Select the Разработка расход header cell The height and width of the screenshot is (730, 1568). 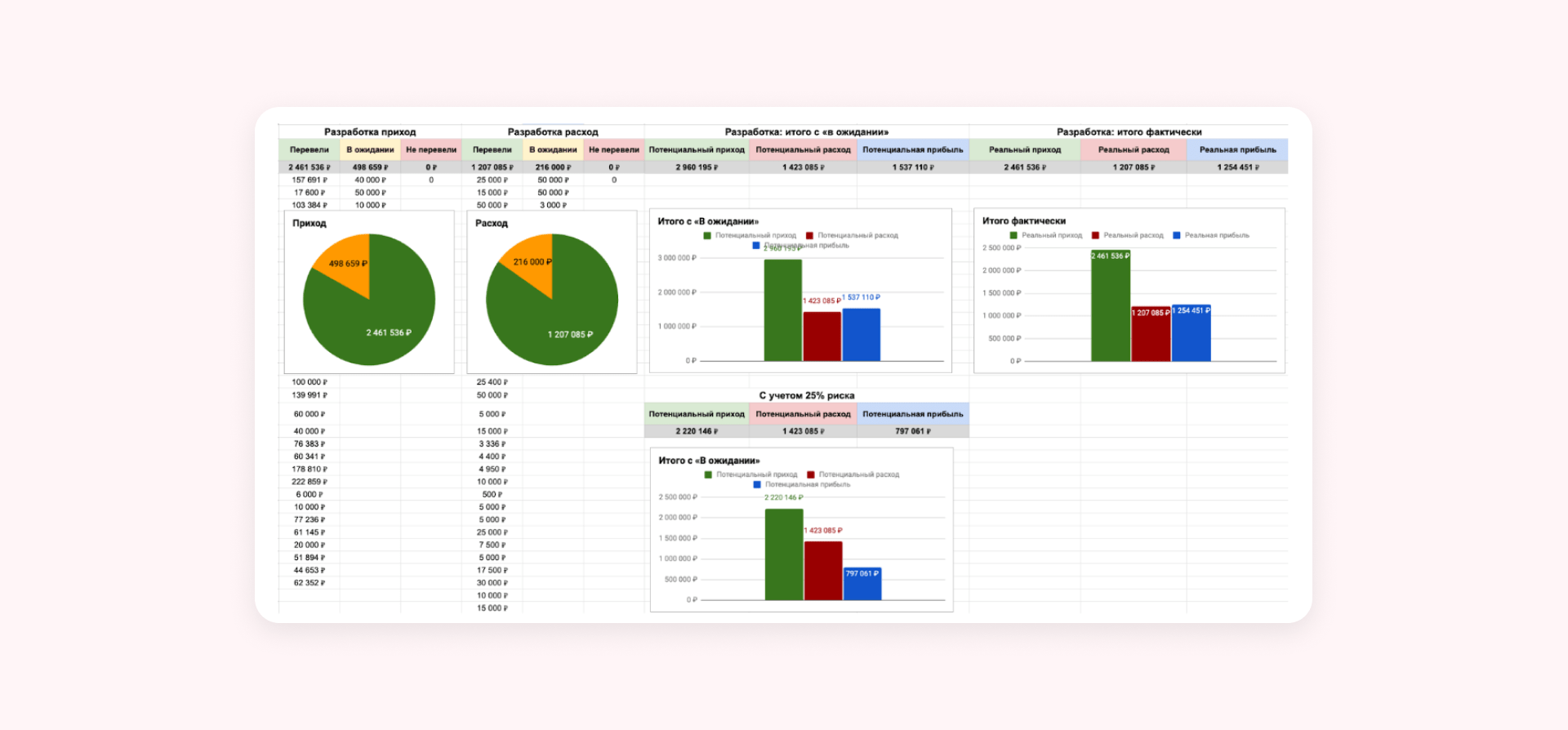pos(553,131)
